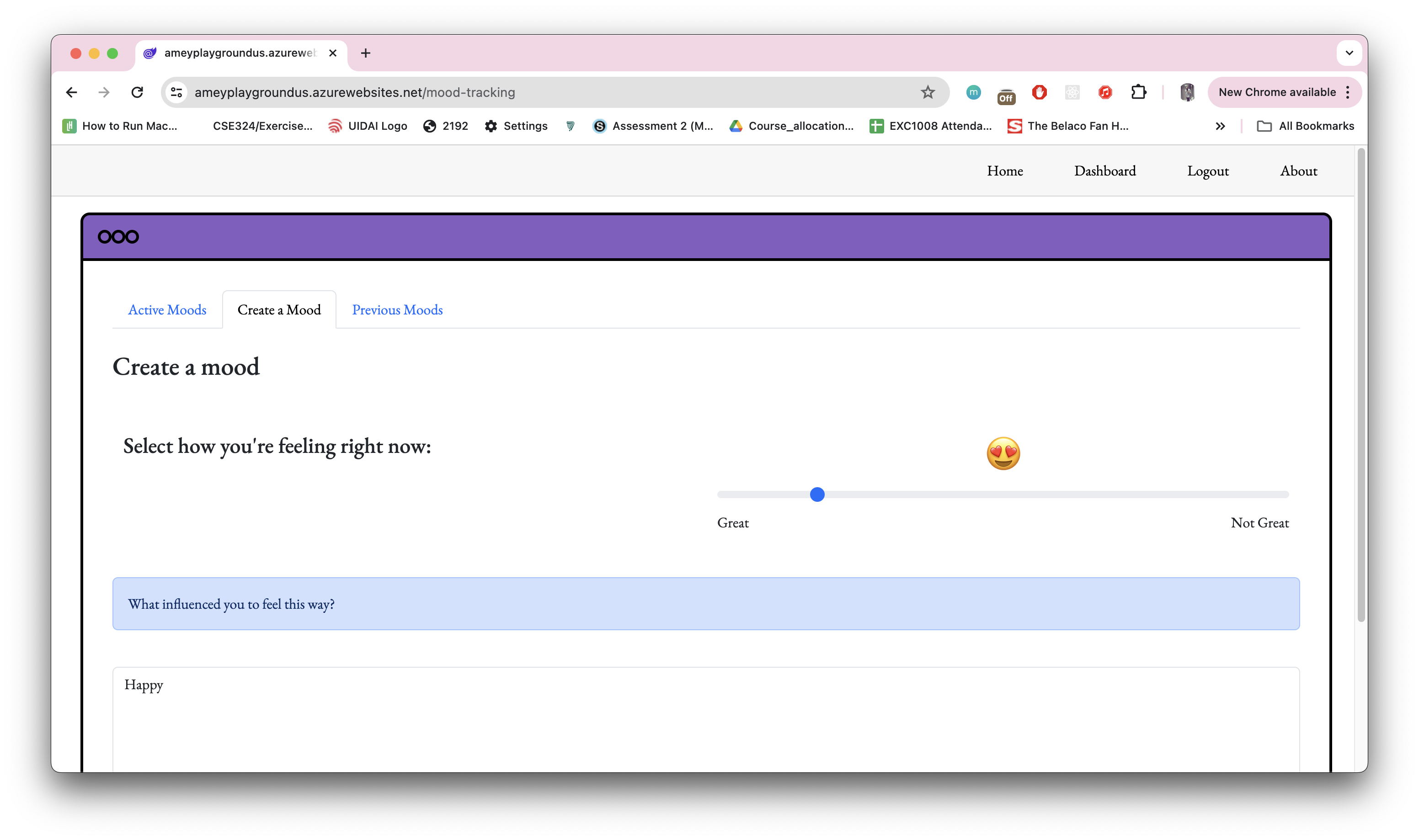
Task: Expand the tab search dropdown chevron
Action: pos(1350,53)
